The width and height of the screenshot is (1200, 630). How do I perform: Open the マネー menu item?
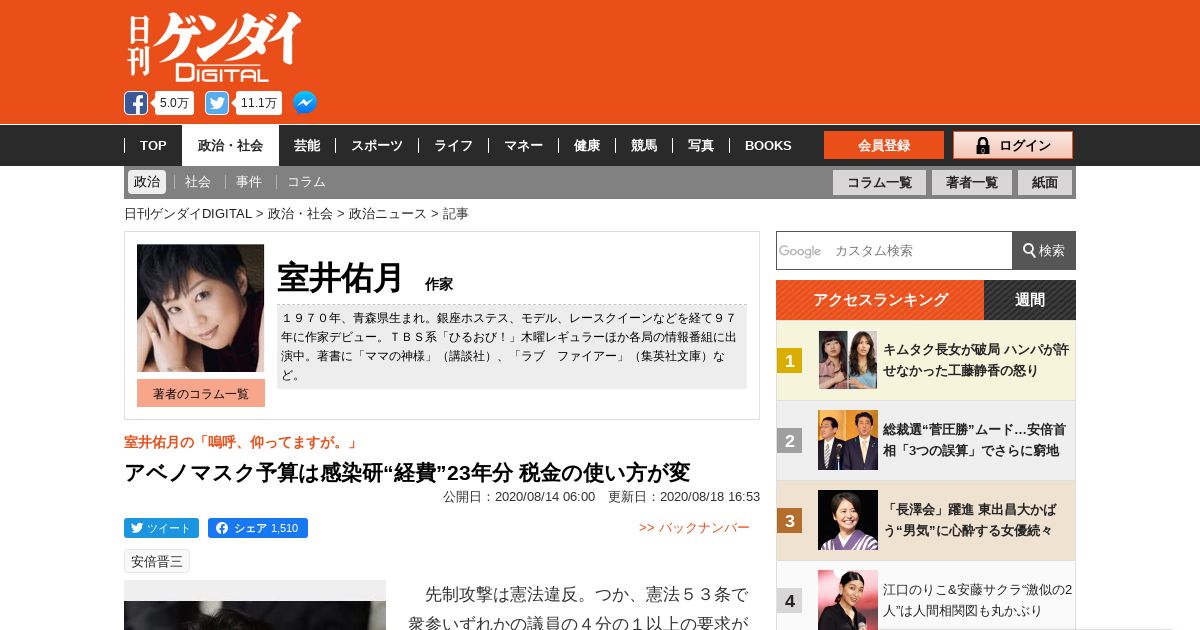(523, 145)
